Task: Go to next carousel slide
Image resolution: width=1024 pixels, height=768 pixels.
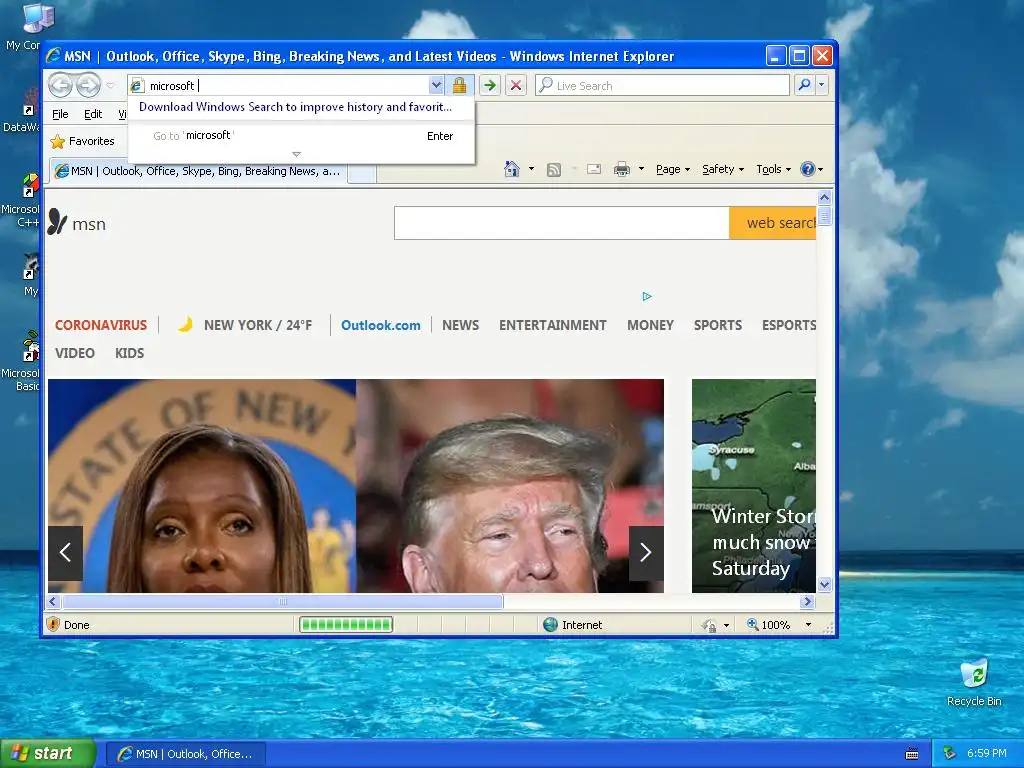Action: 646,552
